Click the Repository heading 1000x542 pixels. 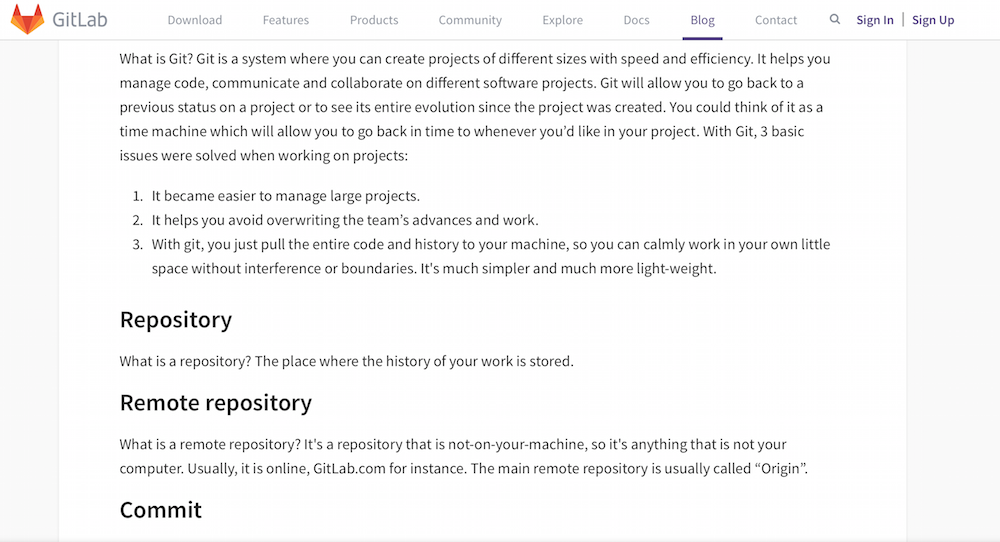(x=176, y=319)
